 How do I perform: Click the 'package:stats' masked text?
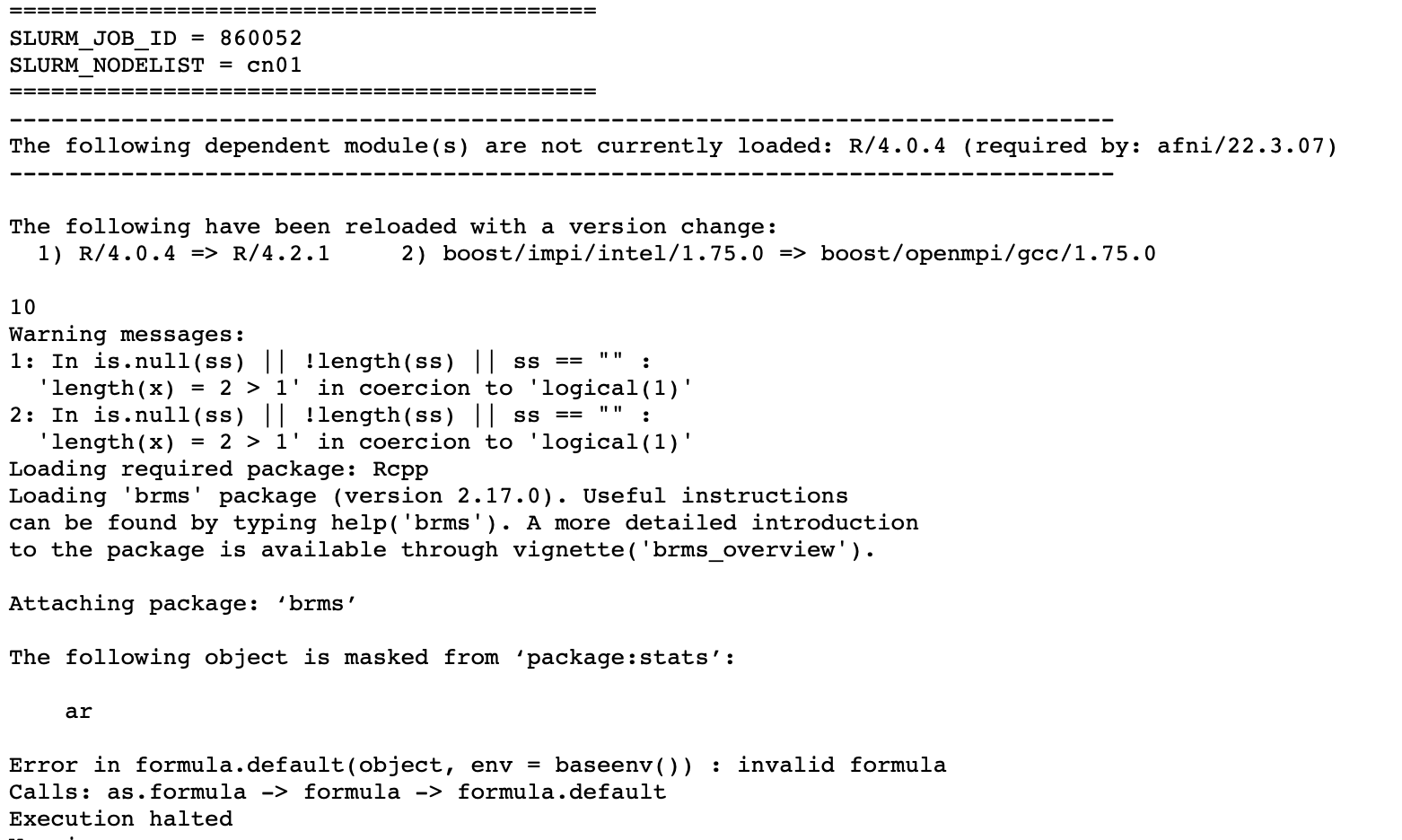[x=618, y=658]
